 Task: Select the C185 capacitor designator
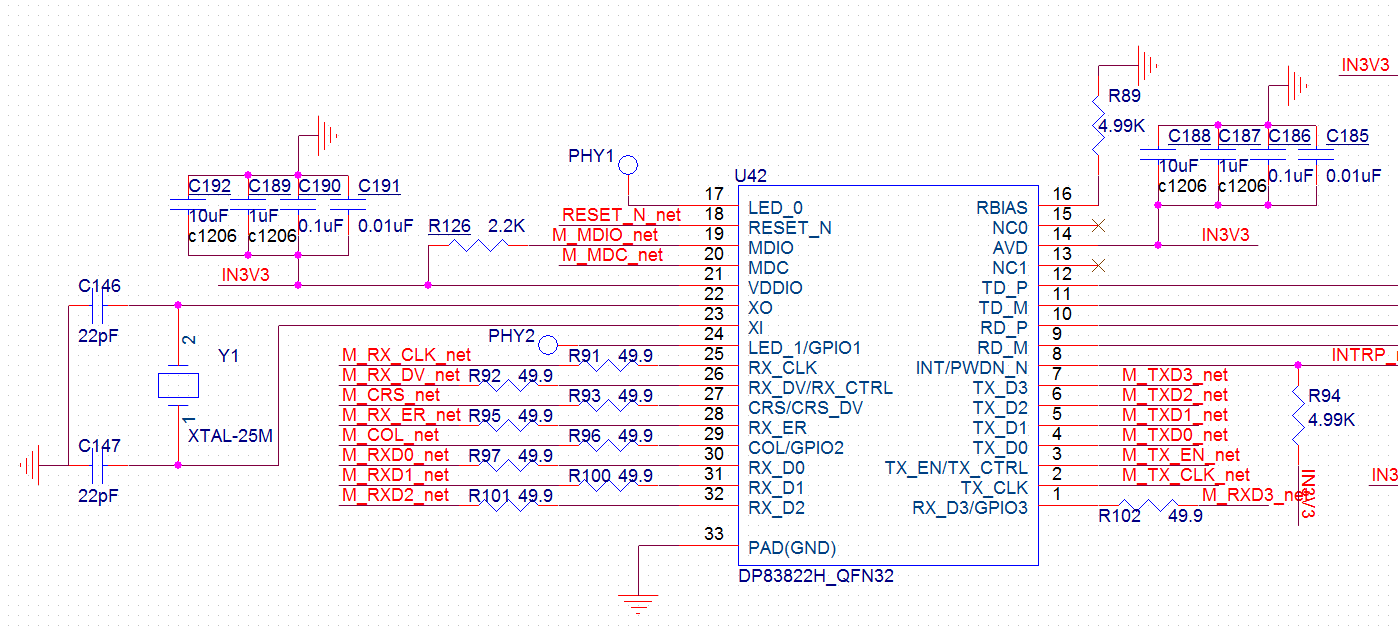(1348, 136)
